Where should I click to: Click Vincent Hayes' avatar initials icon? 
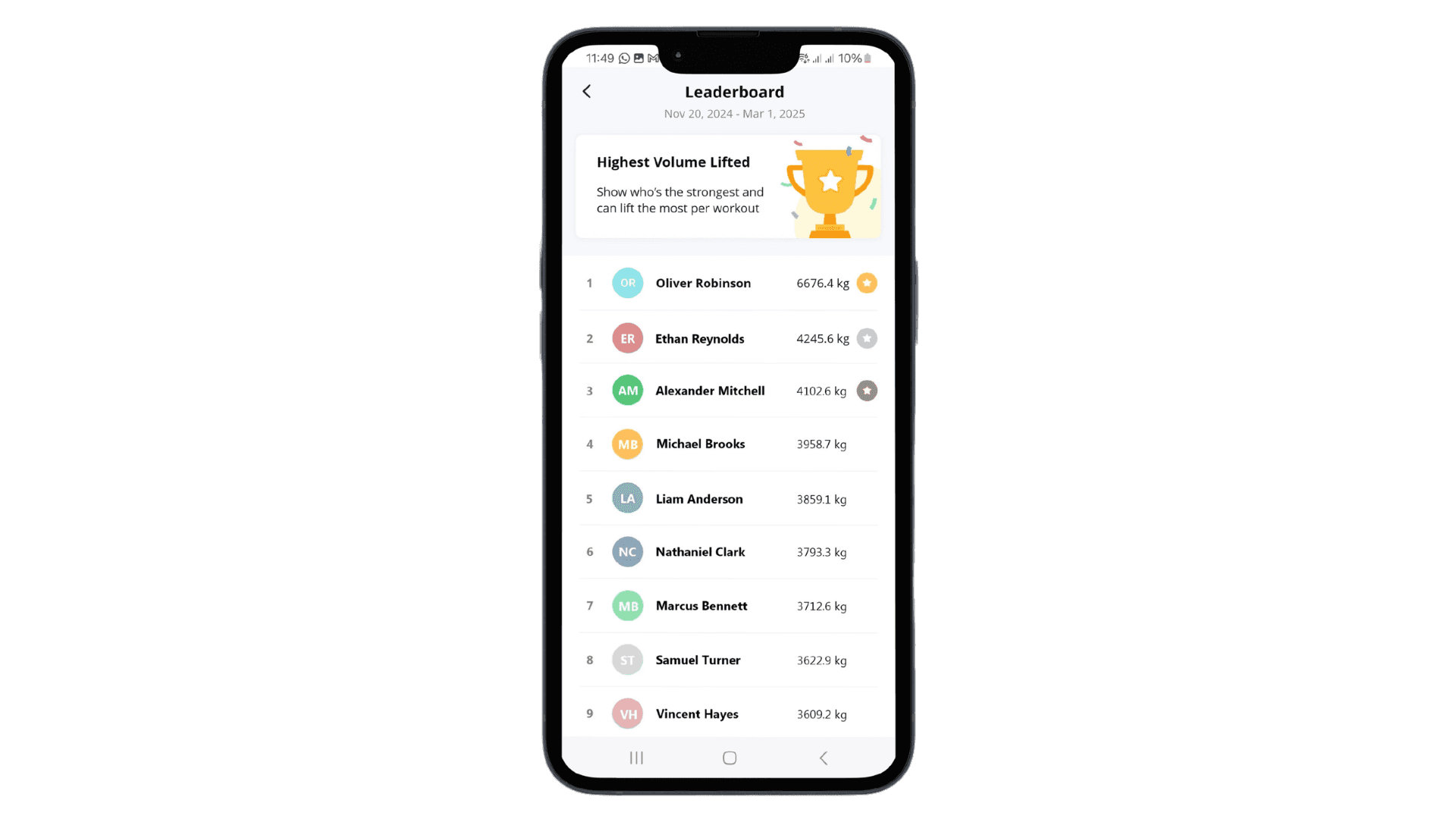tap(627, 714)
